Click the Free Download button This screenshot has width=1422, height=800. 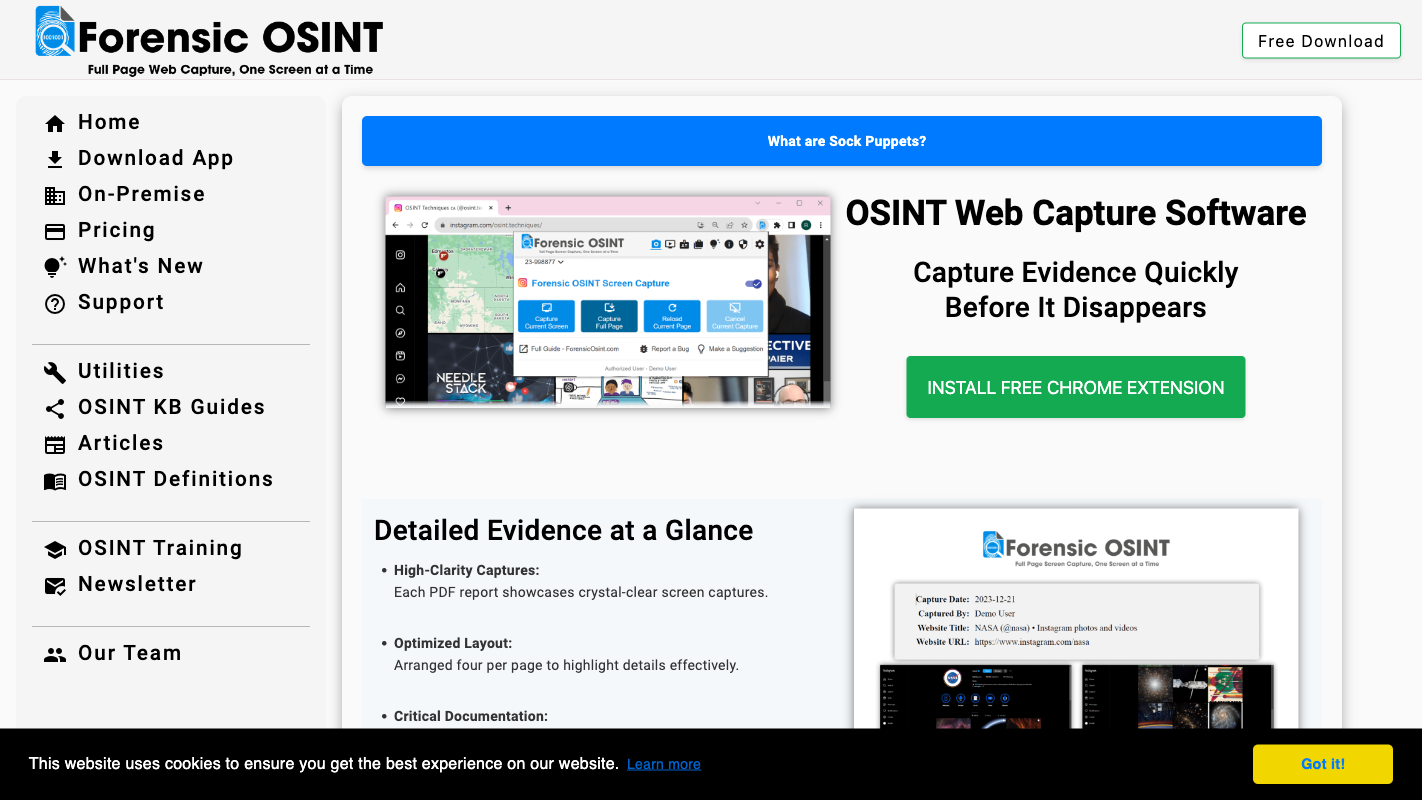click(1321, 41)
